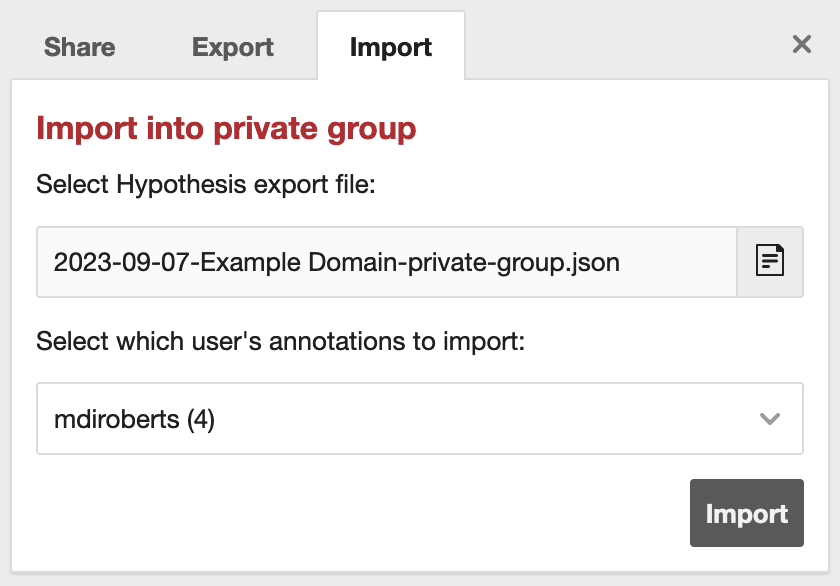Switch to the Share tab
The height and width of the screenshot is (586, 840).
79,46
